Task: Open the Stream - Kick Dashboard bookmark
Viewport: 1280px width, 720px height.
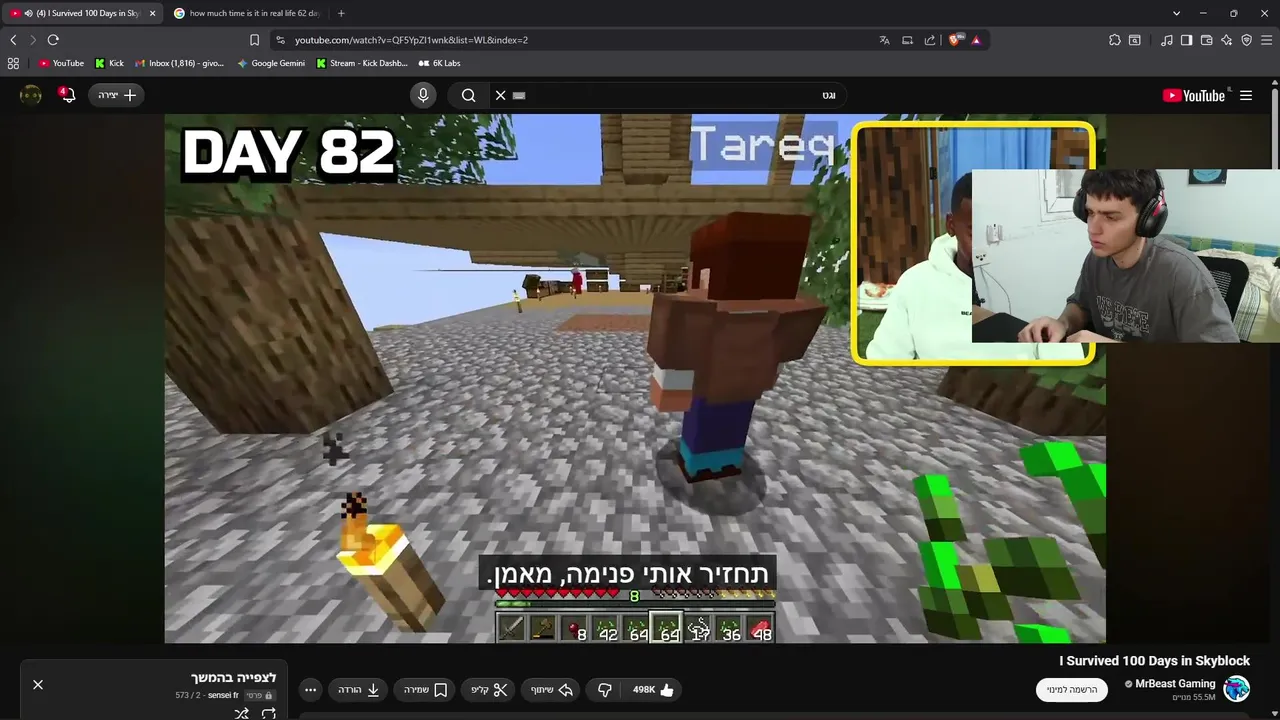Action: (x=362, y=63)
